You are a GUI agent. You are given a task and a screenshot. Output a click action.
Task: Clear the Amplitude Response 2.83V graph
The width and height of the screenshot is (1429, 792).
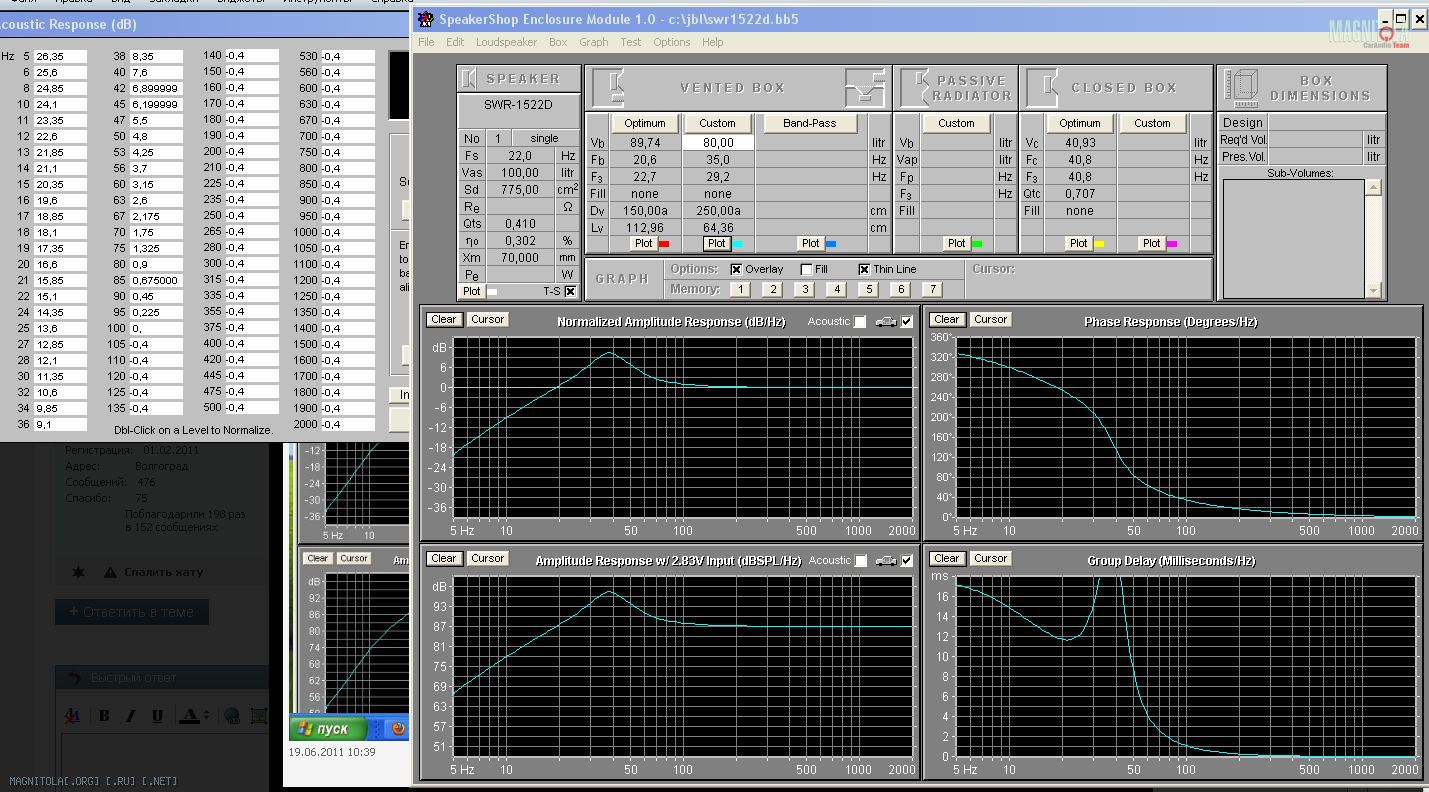(444, 559)
